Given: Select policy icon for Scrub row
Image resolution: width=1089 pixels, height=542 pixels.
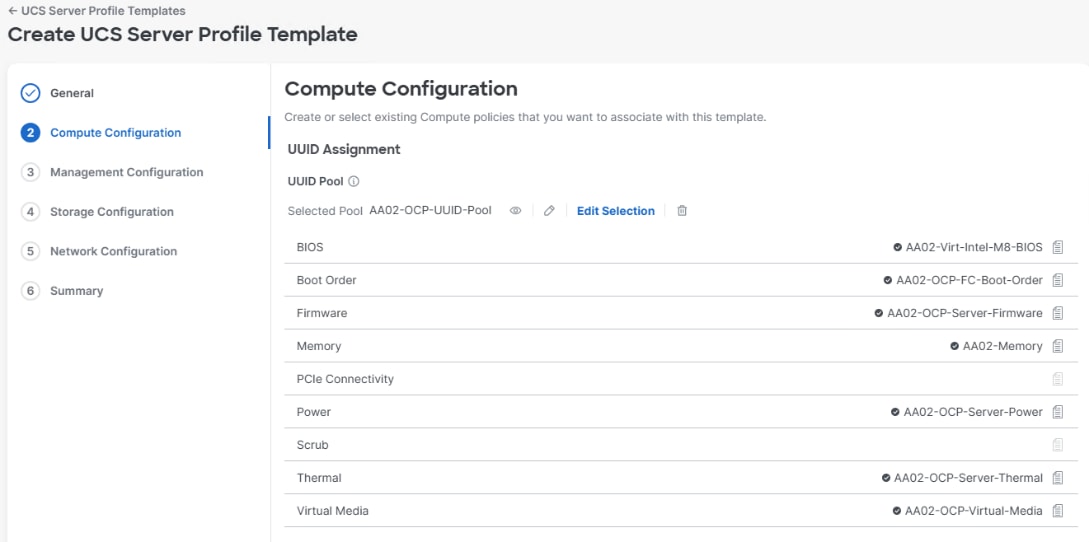Looking at the screenshot, I should click(1058, 445).
